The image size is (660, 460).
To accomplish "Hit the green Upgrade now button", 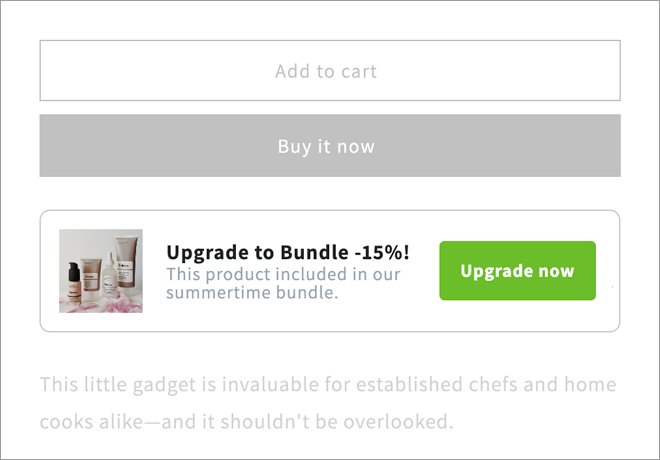I will point(517,271).
